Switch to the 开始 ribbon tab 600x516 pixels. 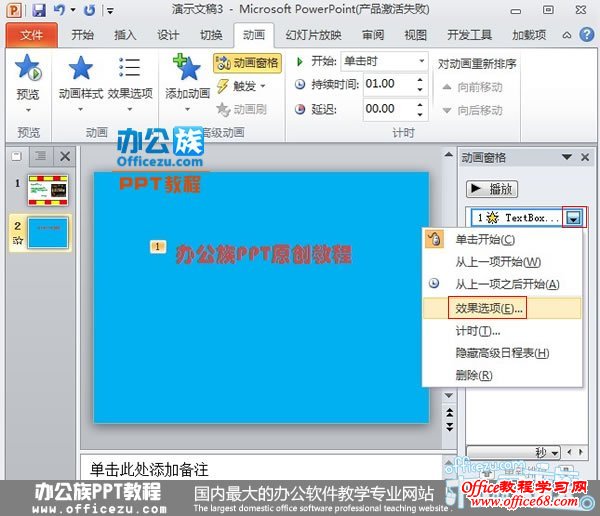coord(82,35)
